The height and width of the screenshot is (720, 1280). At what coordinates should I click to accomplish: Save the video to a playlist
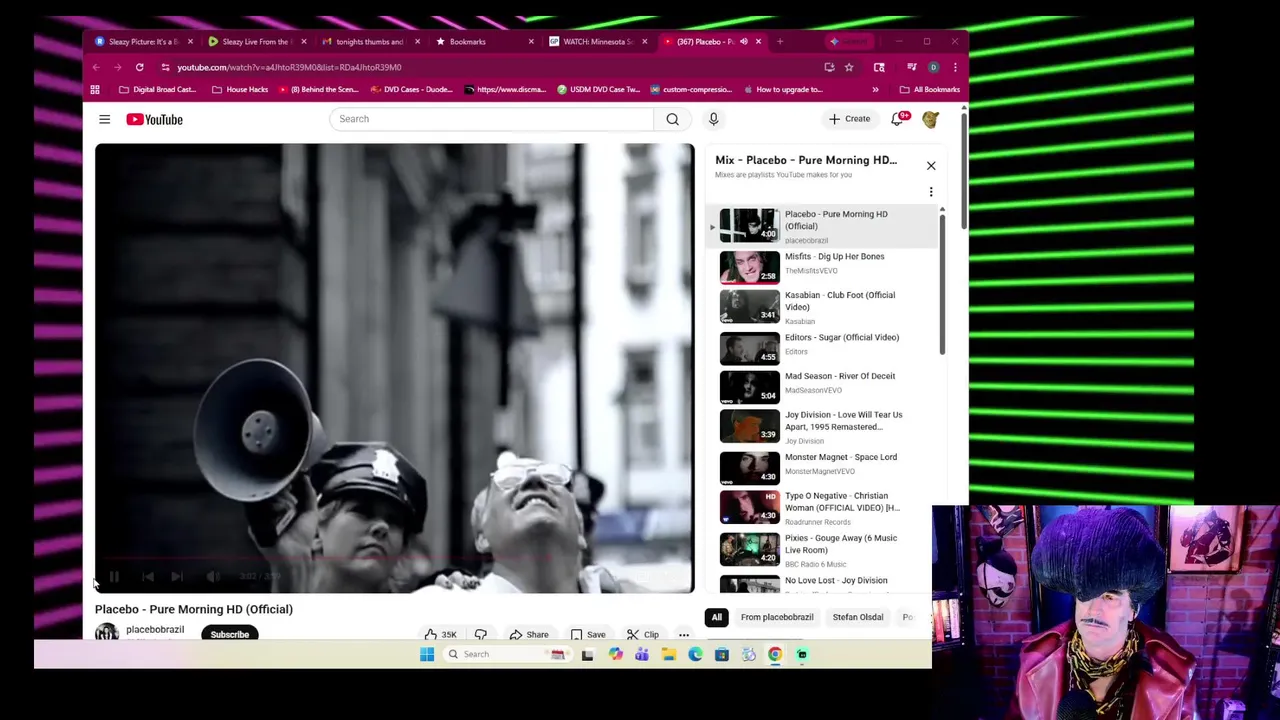pyautogui.click(x=587, y=634)
